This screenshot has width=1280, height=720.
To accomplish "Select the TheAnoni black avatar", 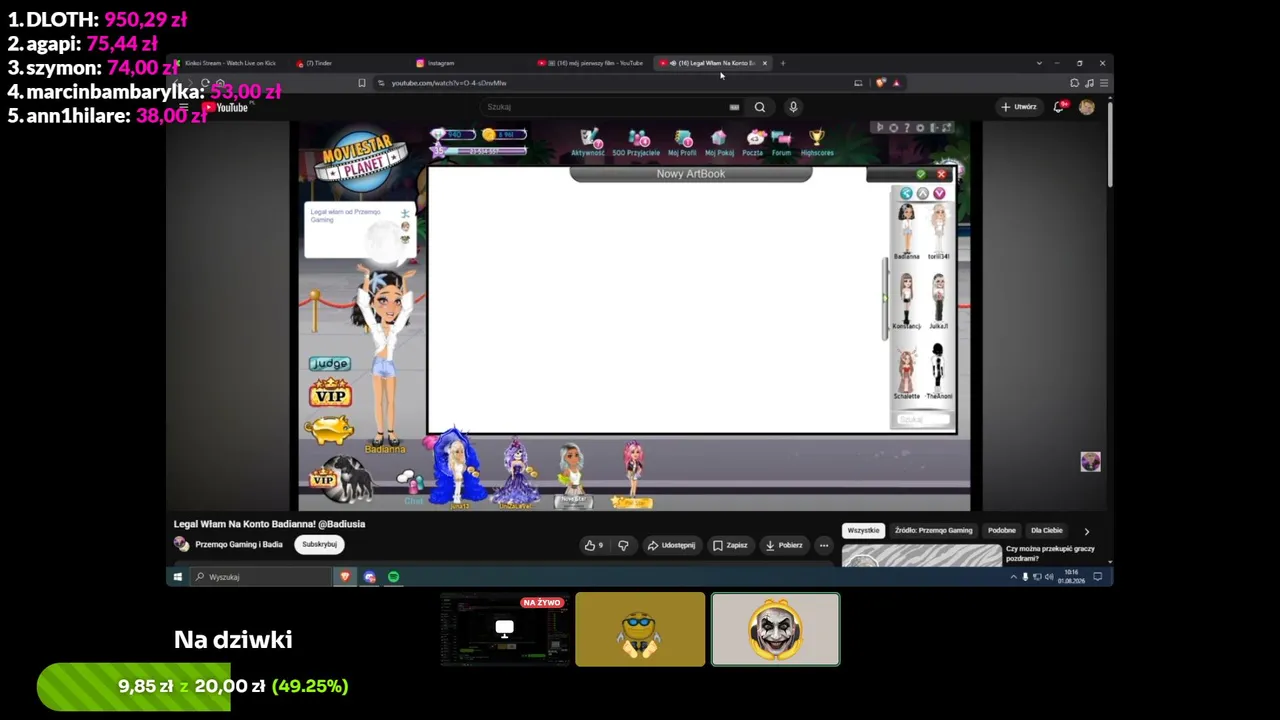I will [938, 372].
